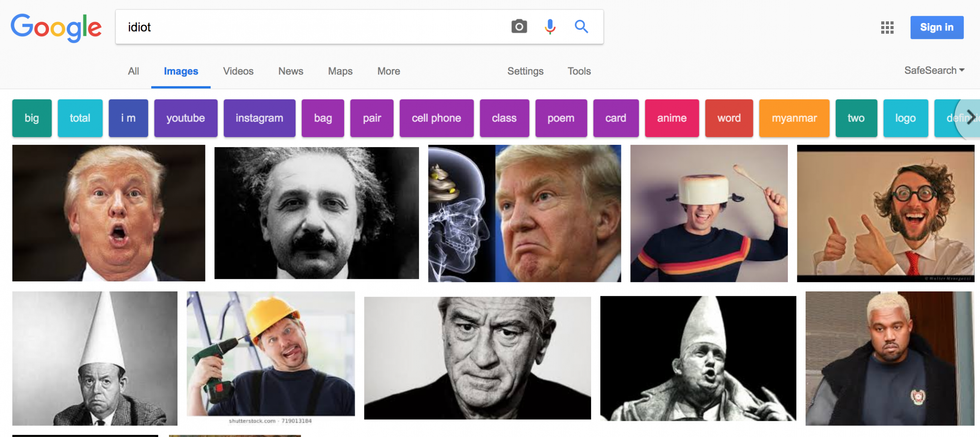Click the Sign in button

pyautogui.click(x=937, y=28)
